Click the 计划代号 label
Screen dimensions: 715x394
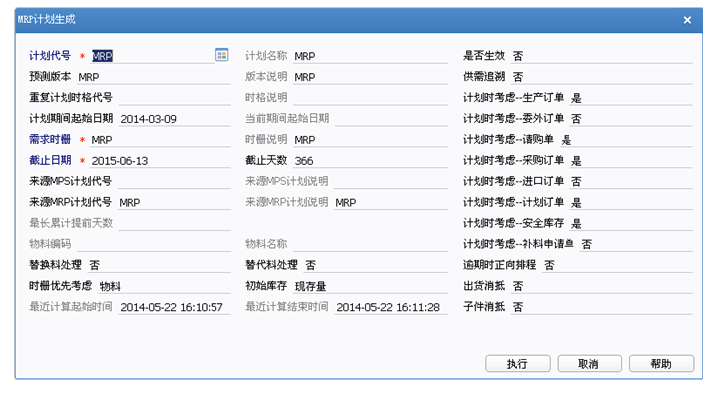[x=50, y=56]
